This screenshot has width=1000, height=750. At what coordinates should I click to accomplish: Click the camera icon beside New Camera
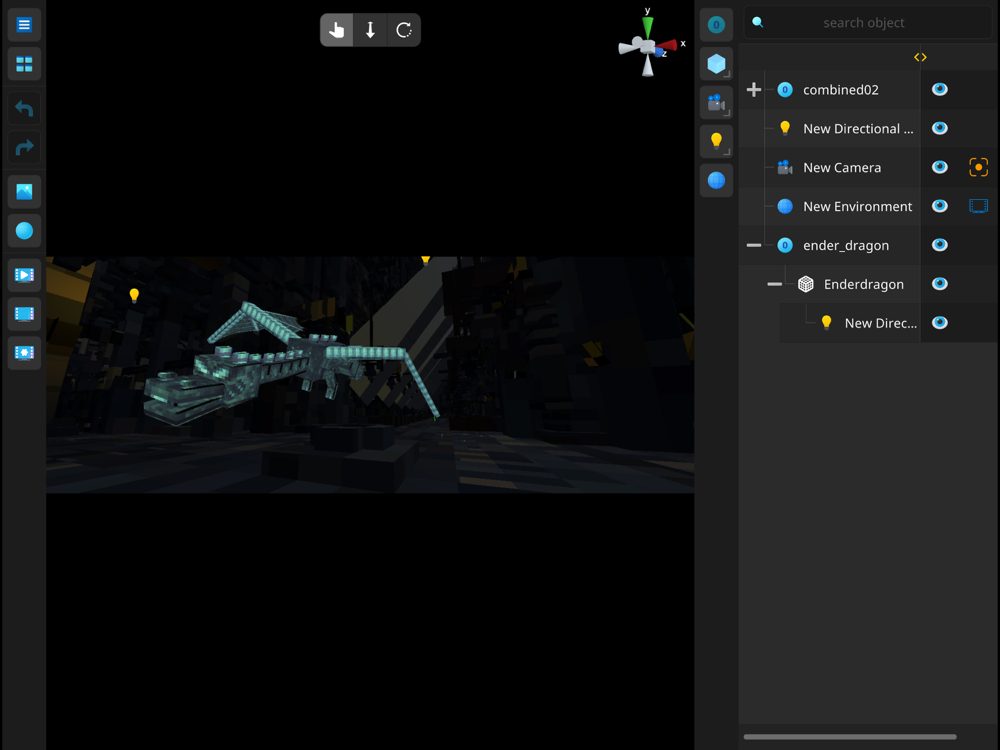(x=785, y=168)
